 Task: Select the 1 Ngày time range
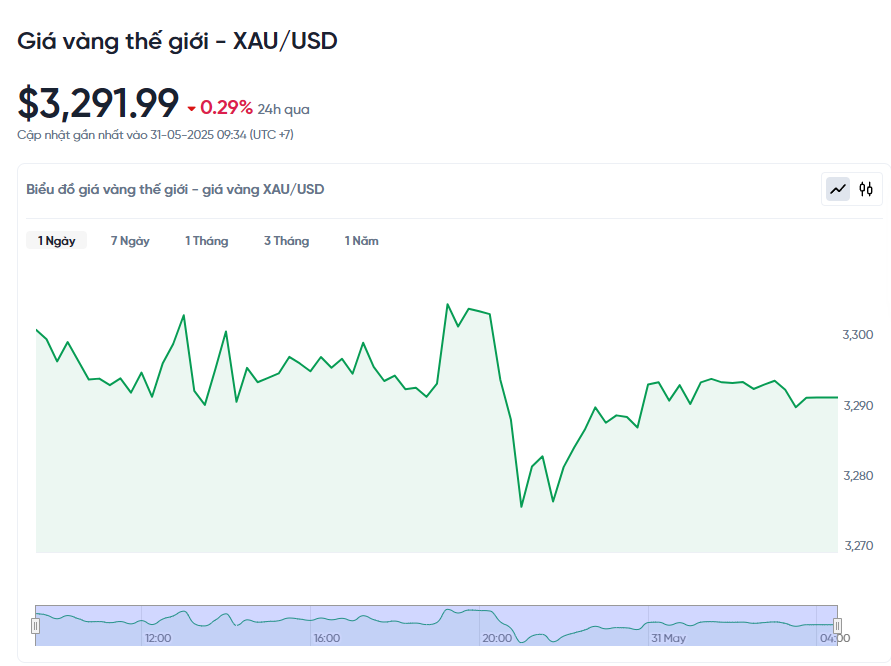(x=56, y=240)
